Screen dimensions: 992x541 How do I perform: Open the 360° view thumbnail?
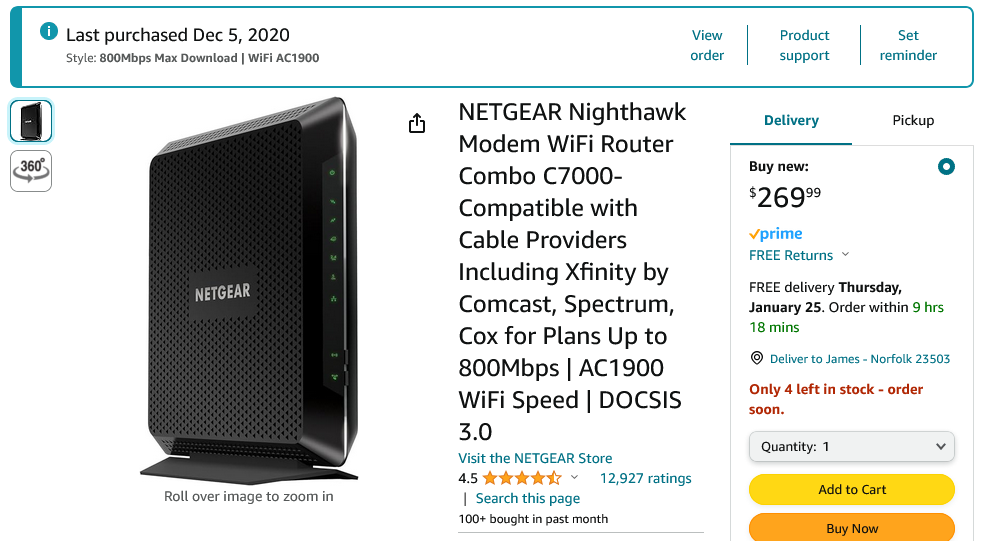pos(31,170)
